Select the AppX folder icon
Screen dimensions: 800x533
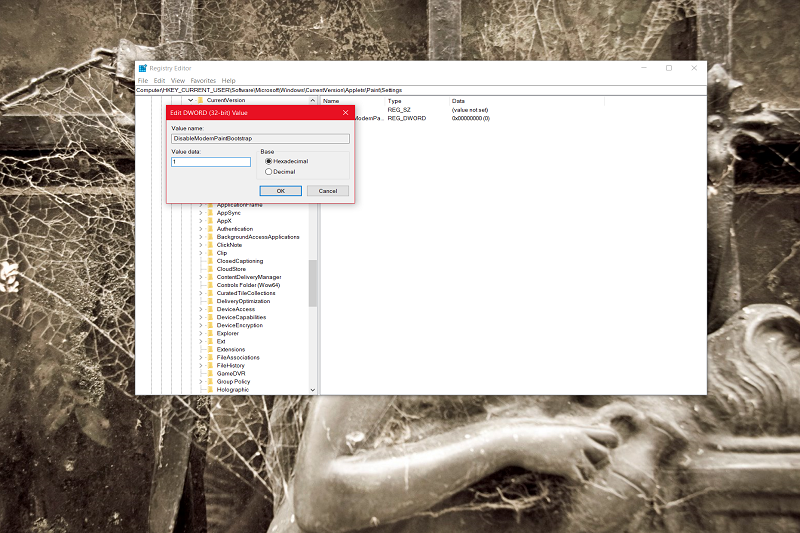210,221
